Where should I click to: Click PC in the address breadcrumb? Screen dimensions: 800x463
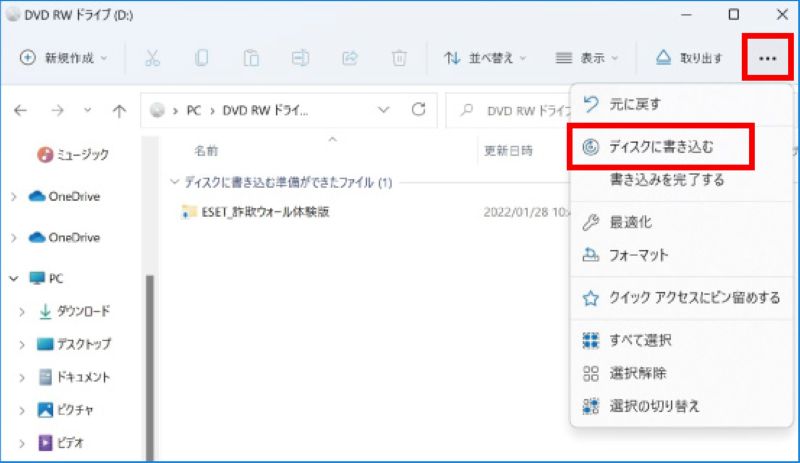tap(193, 110)
